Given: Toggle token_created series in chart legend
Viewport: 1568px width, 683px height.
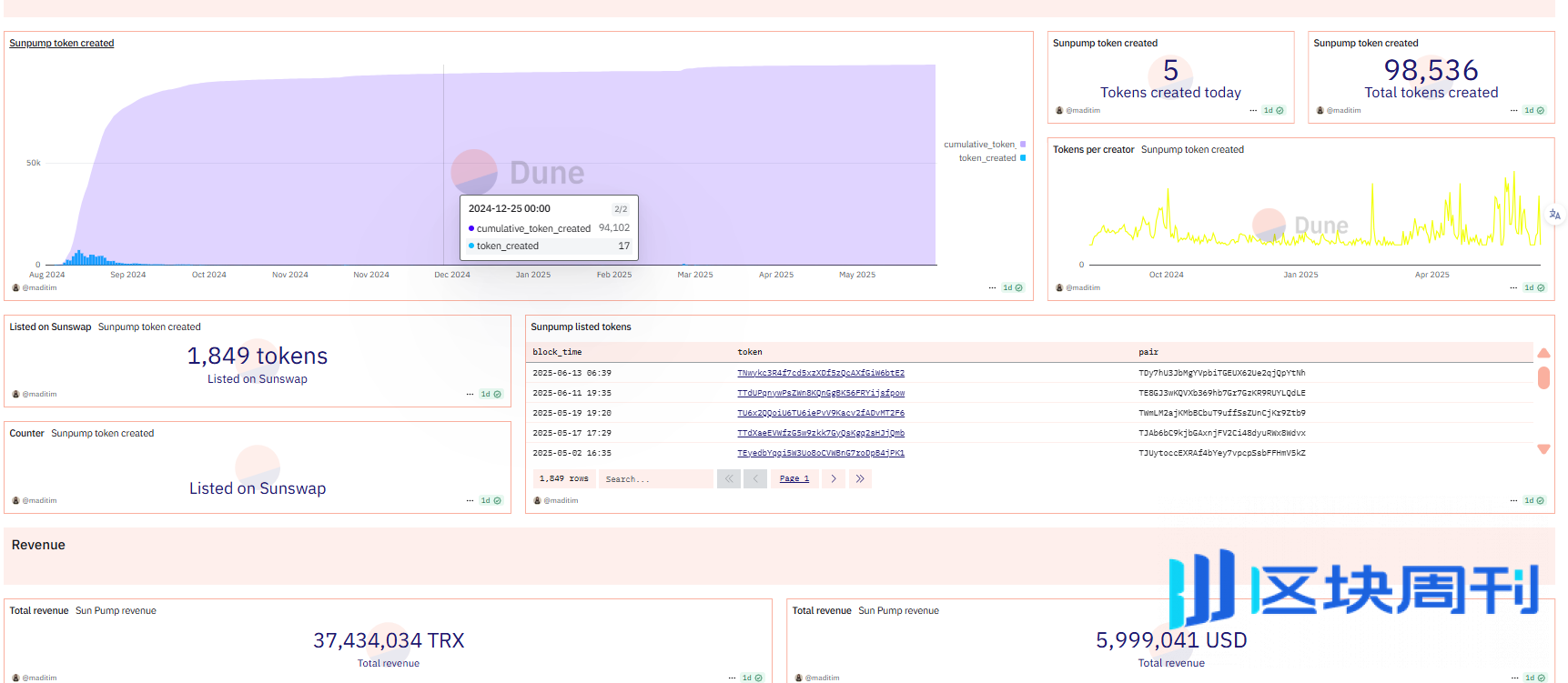Looking at the screenshot, I should tap(990, 158).
